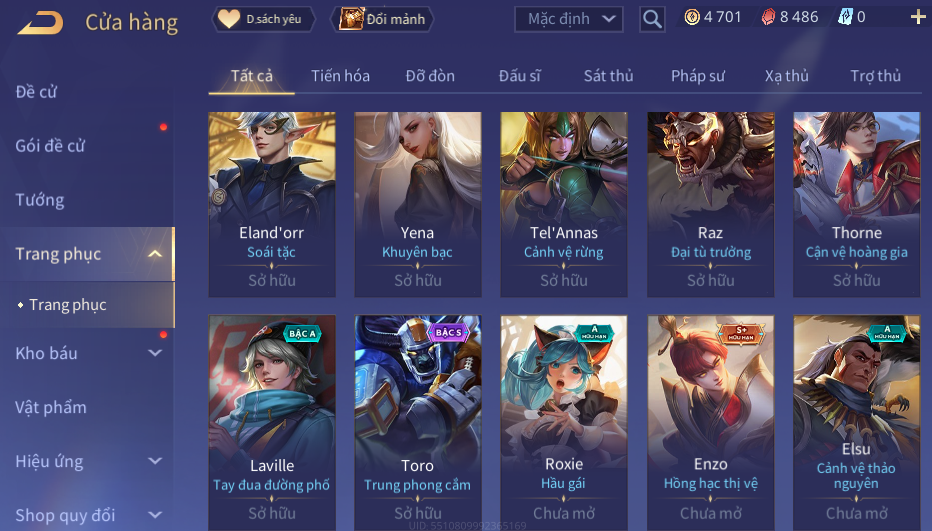Viewport: 932px width, 531px height.
Task: Click the gold coin currency icon
Action: coord(692,17)
